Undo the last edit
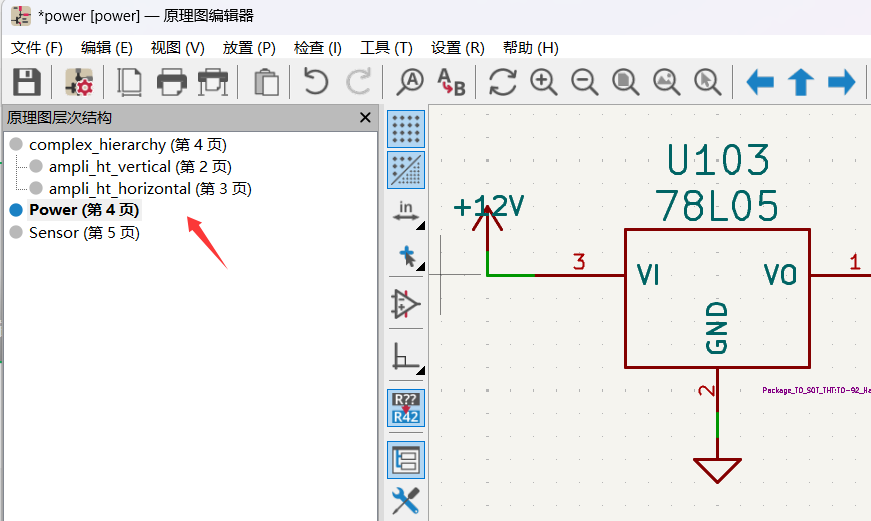The width and height of the screenshot is (871, 521). pyautogui.click(x=316, y=82)
